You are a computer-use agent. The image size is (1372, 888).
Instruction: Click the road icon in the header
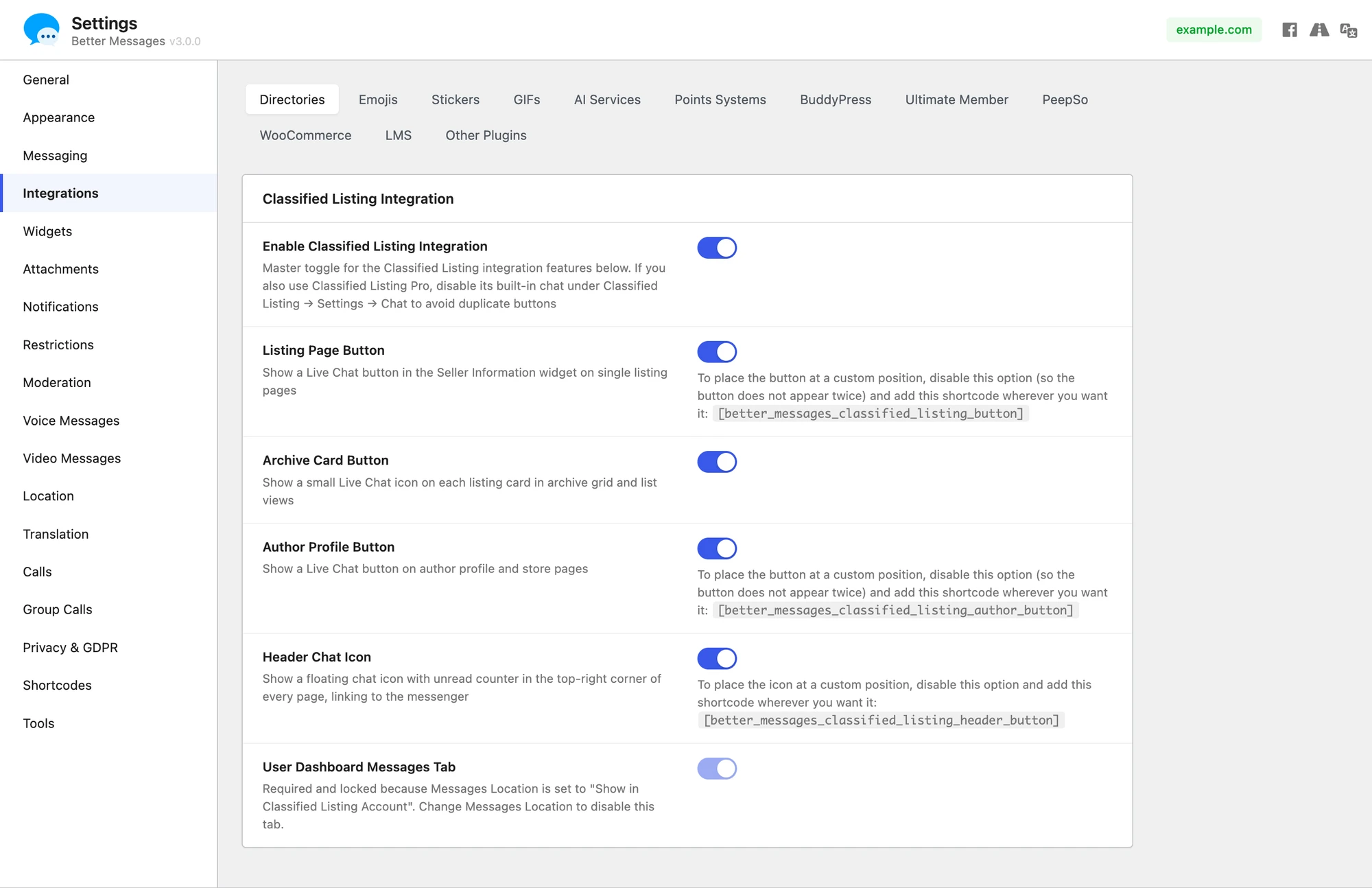point(1319,30)
